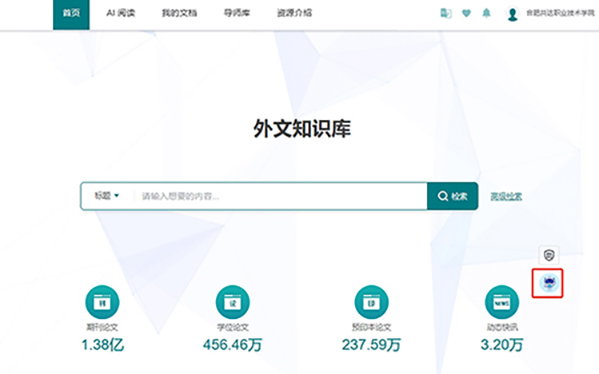Open the 动态快讯 NEWS icon
Screen dimensions: 599x374
tap(502, 302)
